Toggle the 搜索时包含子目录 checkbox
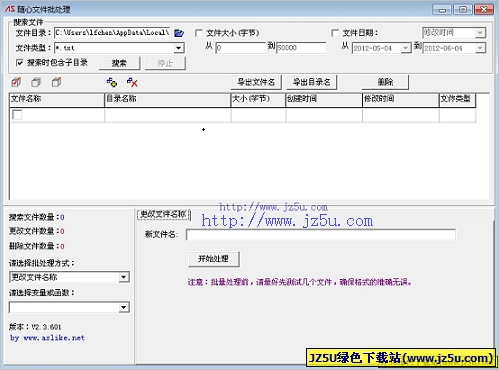Image resolution: width=499 pixels, height=370 pixels. coord(19,63)
